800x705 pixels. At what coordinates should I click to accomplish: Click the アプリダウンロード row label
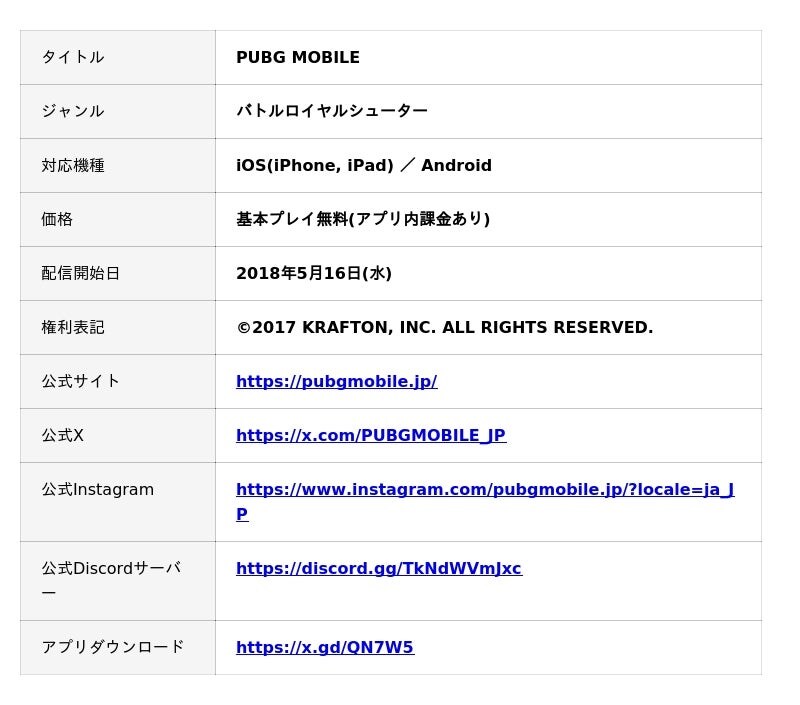point(112,647)
